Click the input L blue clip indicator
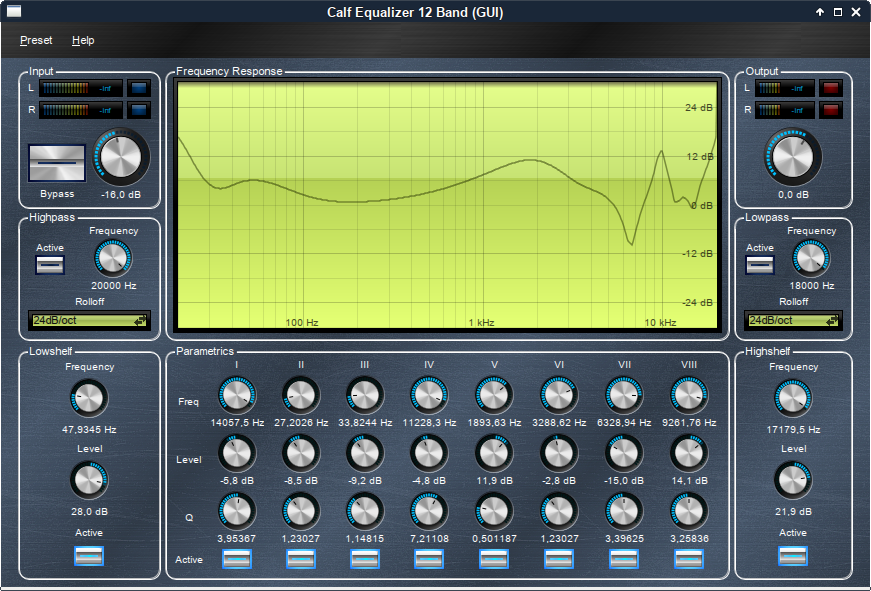 point(139,88)
